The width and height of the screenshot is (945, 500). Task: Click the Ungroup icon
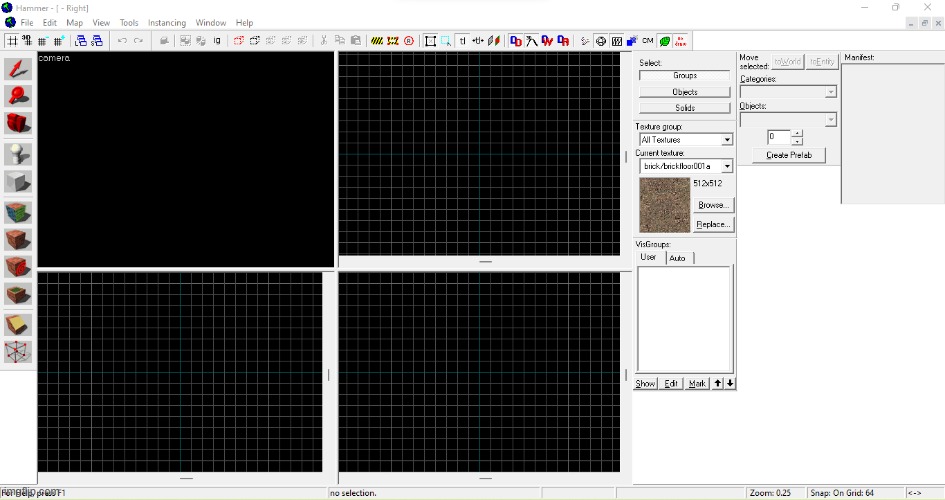(201, 41)
